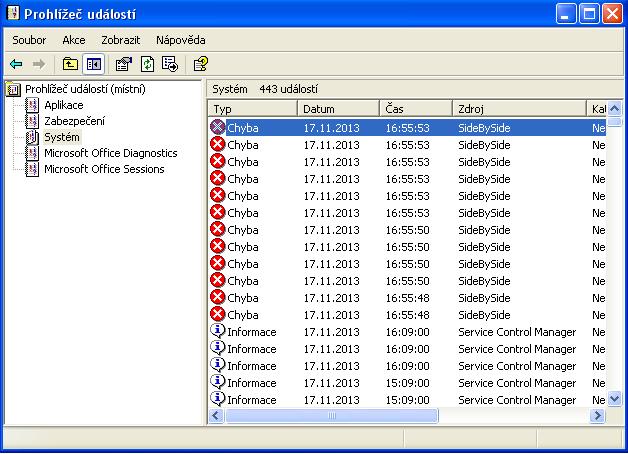Image resolution: width=628 pixels, height=454 pixels.
Task: Select Microsoft Office Diagnostics in tree
Action: point(111,153)
